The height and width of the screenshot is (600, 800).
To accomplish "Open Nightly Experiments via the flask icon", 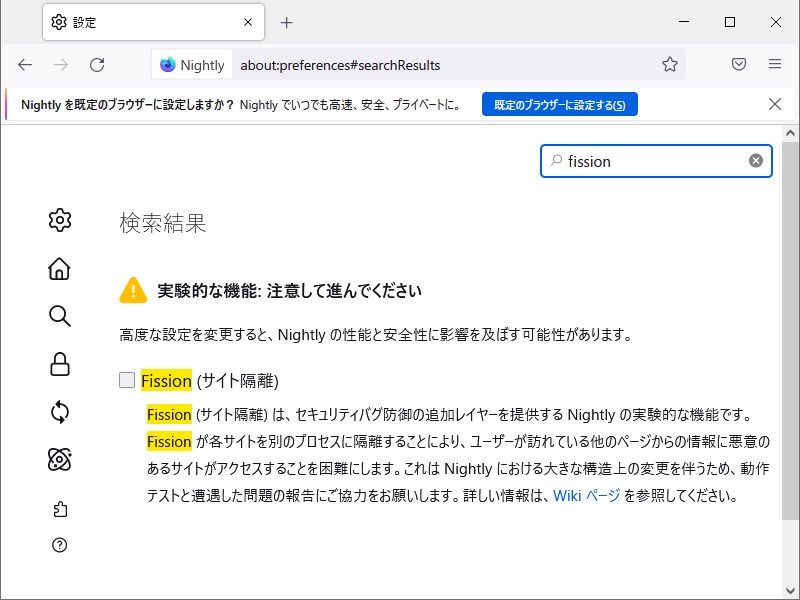I will [x=60, y=461].
